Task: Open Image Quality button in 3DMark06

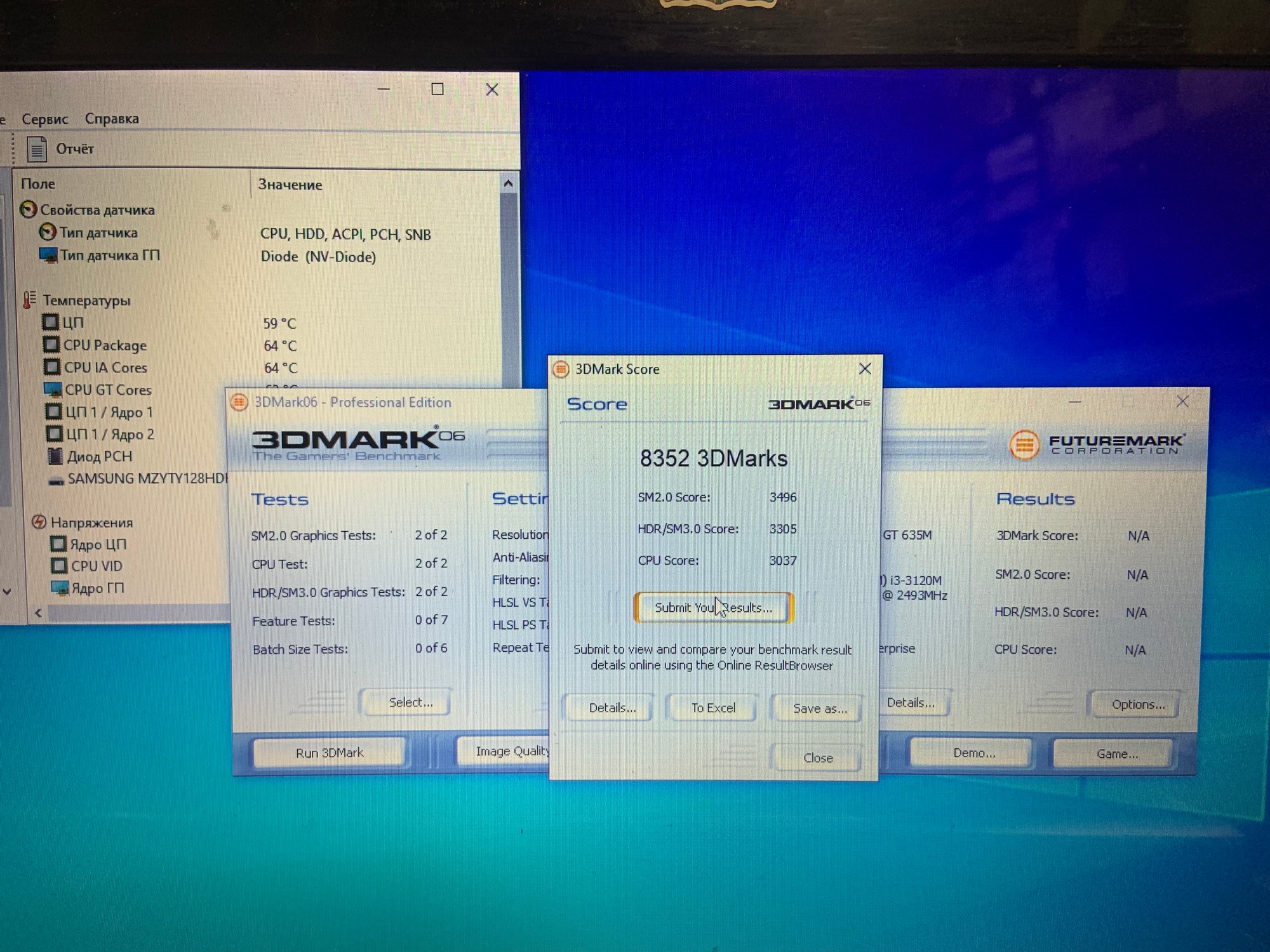Action: 504,751
